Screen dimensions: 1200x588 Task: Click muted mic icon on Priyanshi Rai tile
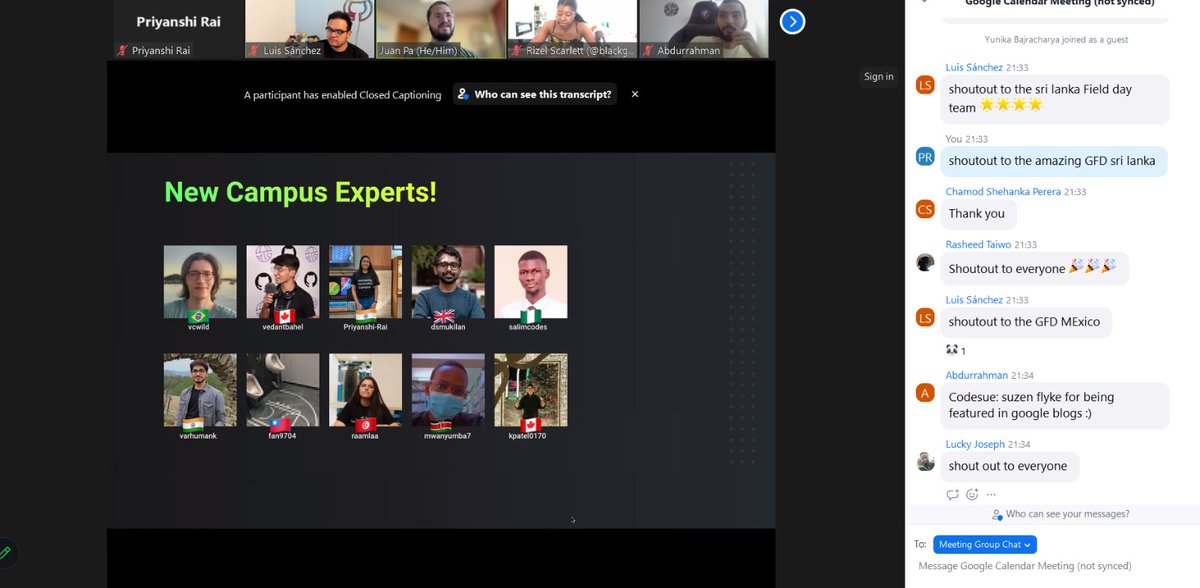click(x=123, y=50)
